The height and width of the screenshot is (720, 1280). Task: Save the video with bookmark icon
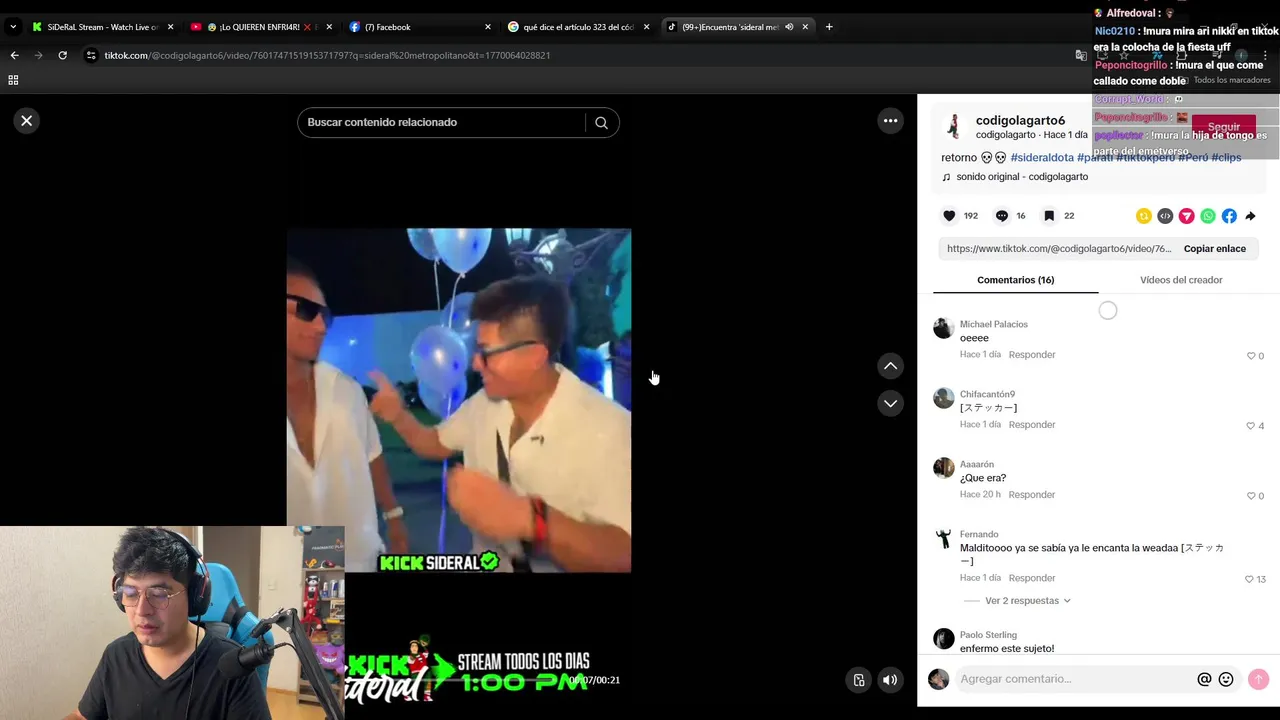pyautogui.click(x=1049, y=216)
